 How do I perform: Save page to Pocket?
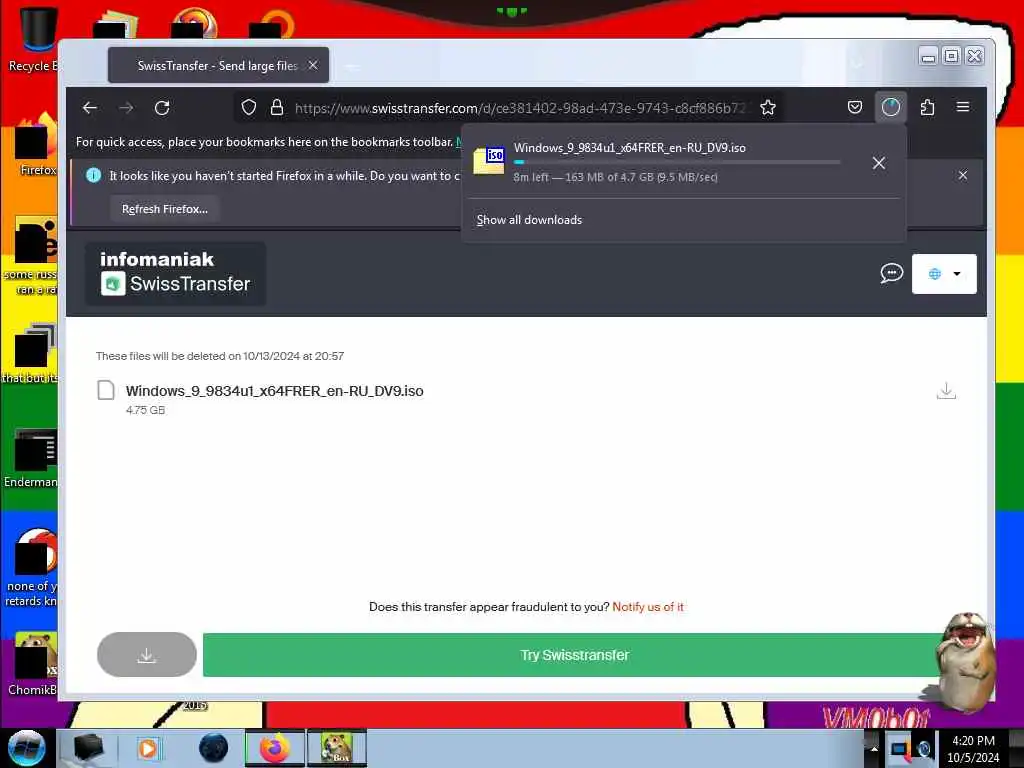coord(855,107)
